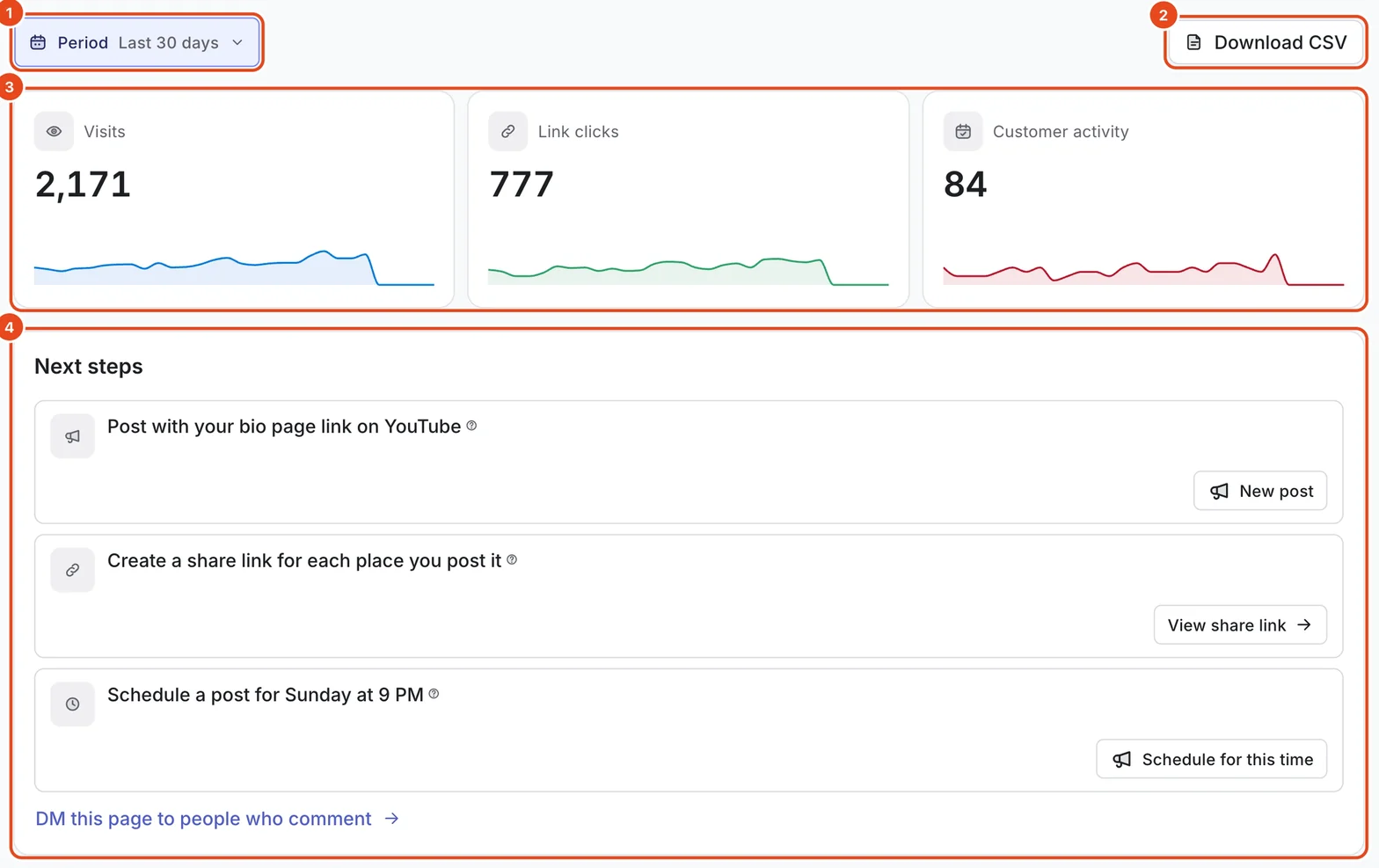Click megaphone icon on Schedule for this time
This screenshot has width=1379, height=868.
click(x=1121, y=759)
